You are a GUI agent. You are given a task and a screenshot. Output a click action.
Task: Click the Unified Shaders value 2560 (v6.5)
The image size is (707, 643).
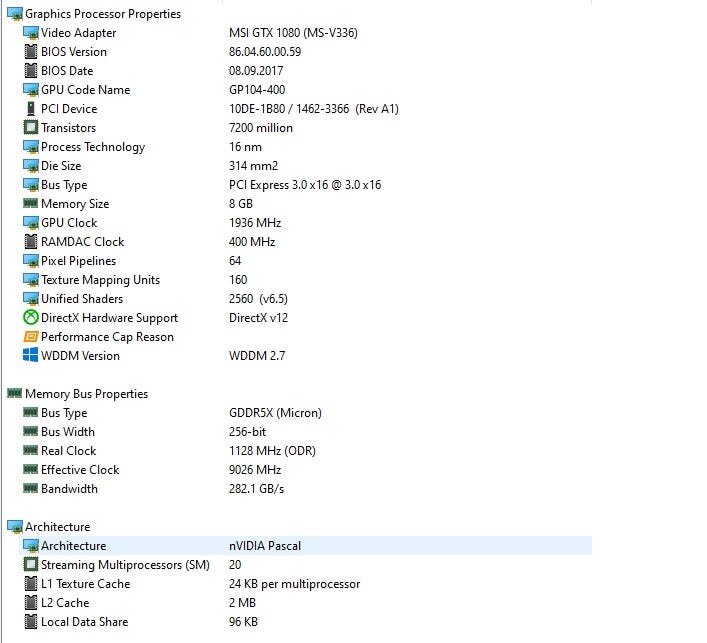[258, 299]
